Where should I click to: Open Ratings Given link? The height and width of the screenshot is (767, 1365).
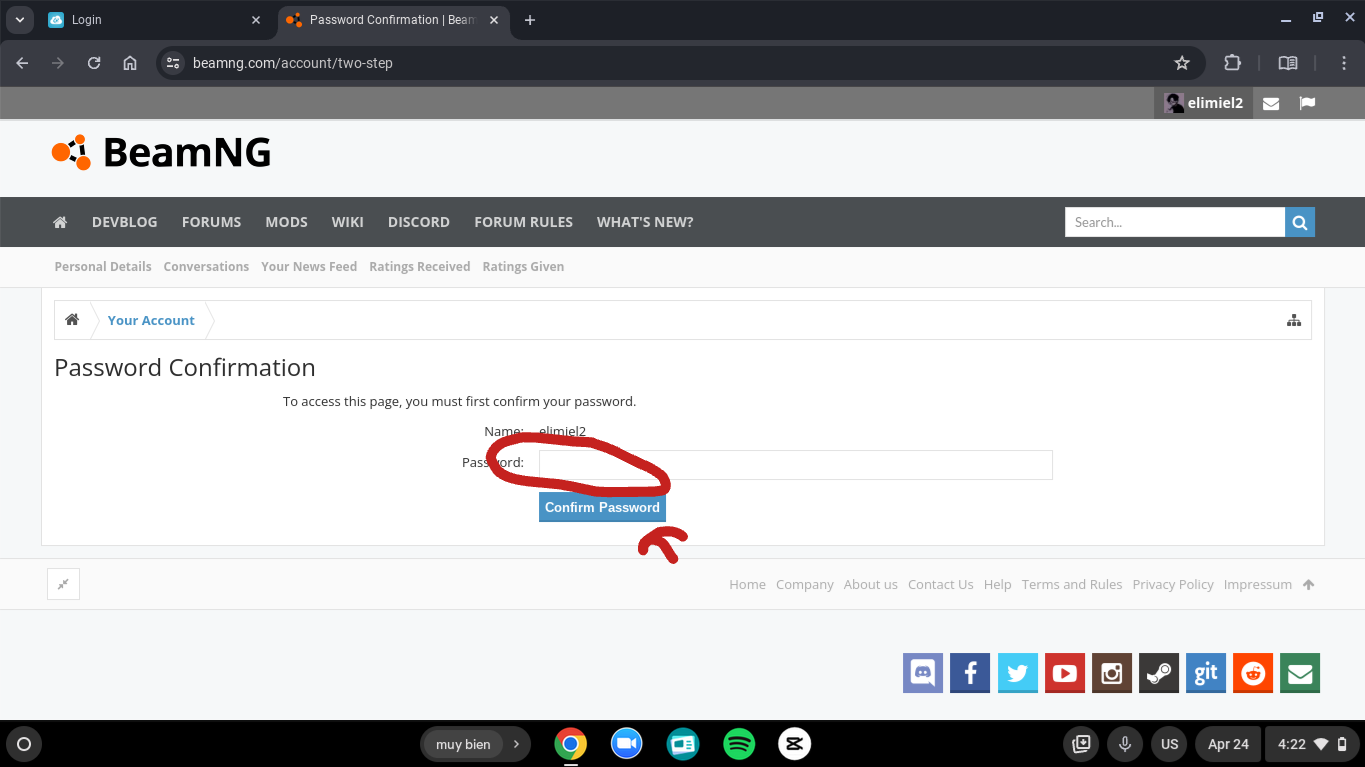[523, 266]
